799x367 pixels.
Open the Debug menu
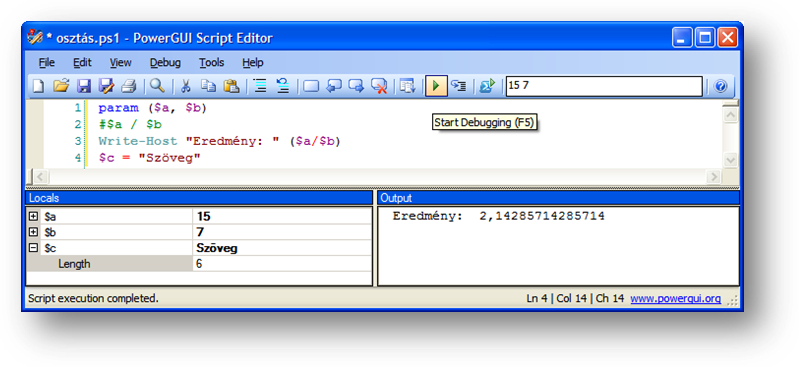(165, 63)
